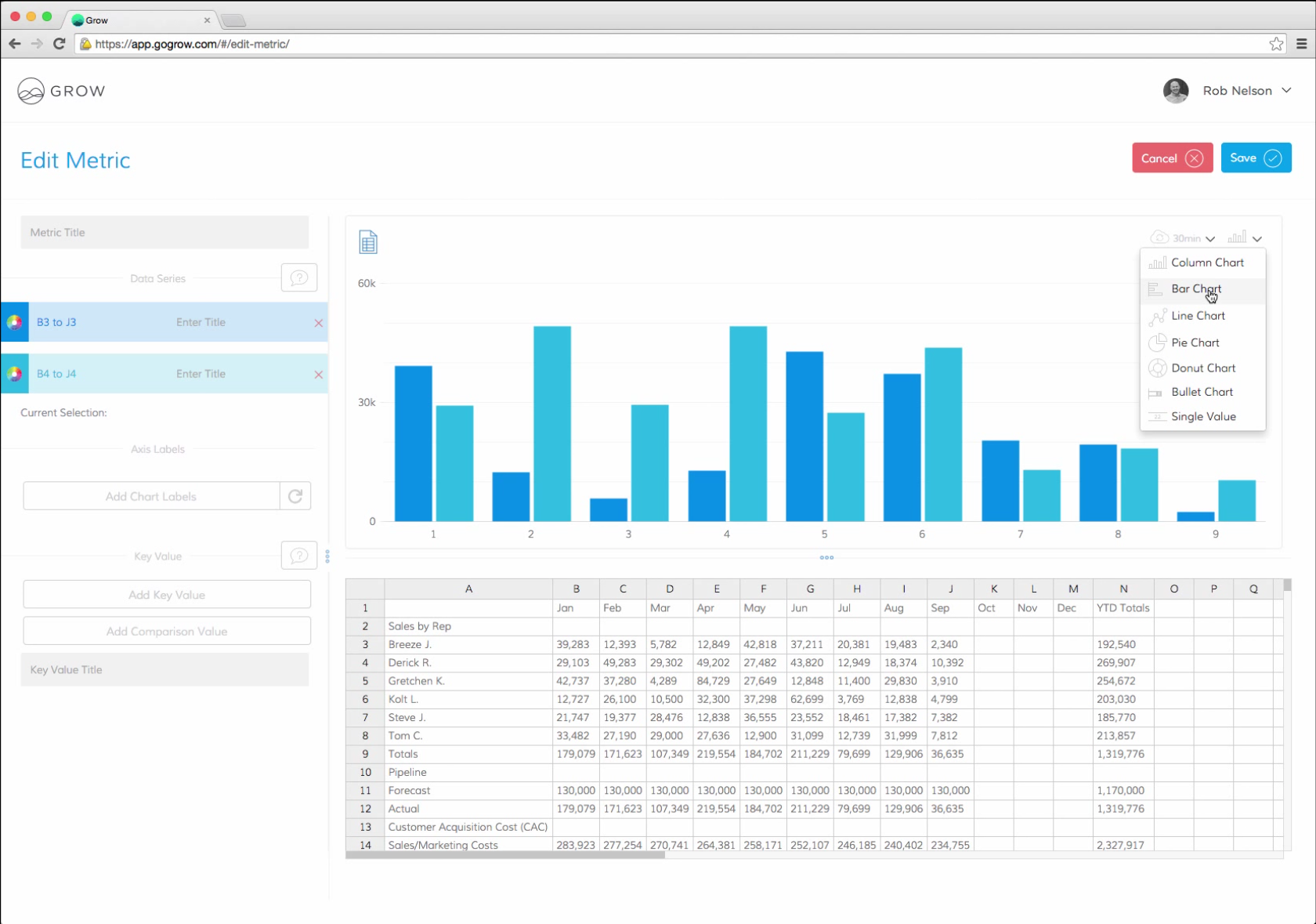
Task: Select the B4 to J4 data series row
Action: pos(164,374)
